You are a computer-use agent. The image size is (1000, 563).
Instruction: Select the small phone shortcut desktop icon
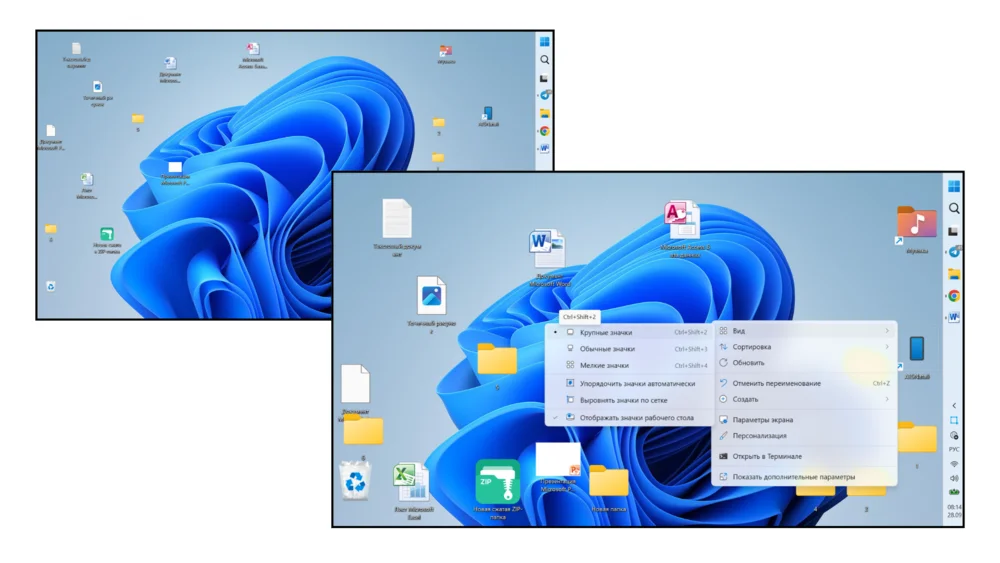[x=488, y=113]
